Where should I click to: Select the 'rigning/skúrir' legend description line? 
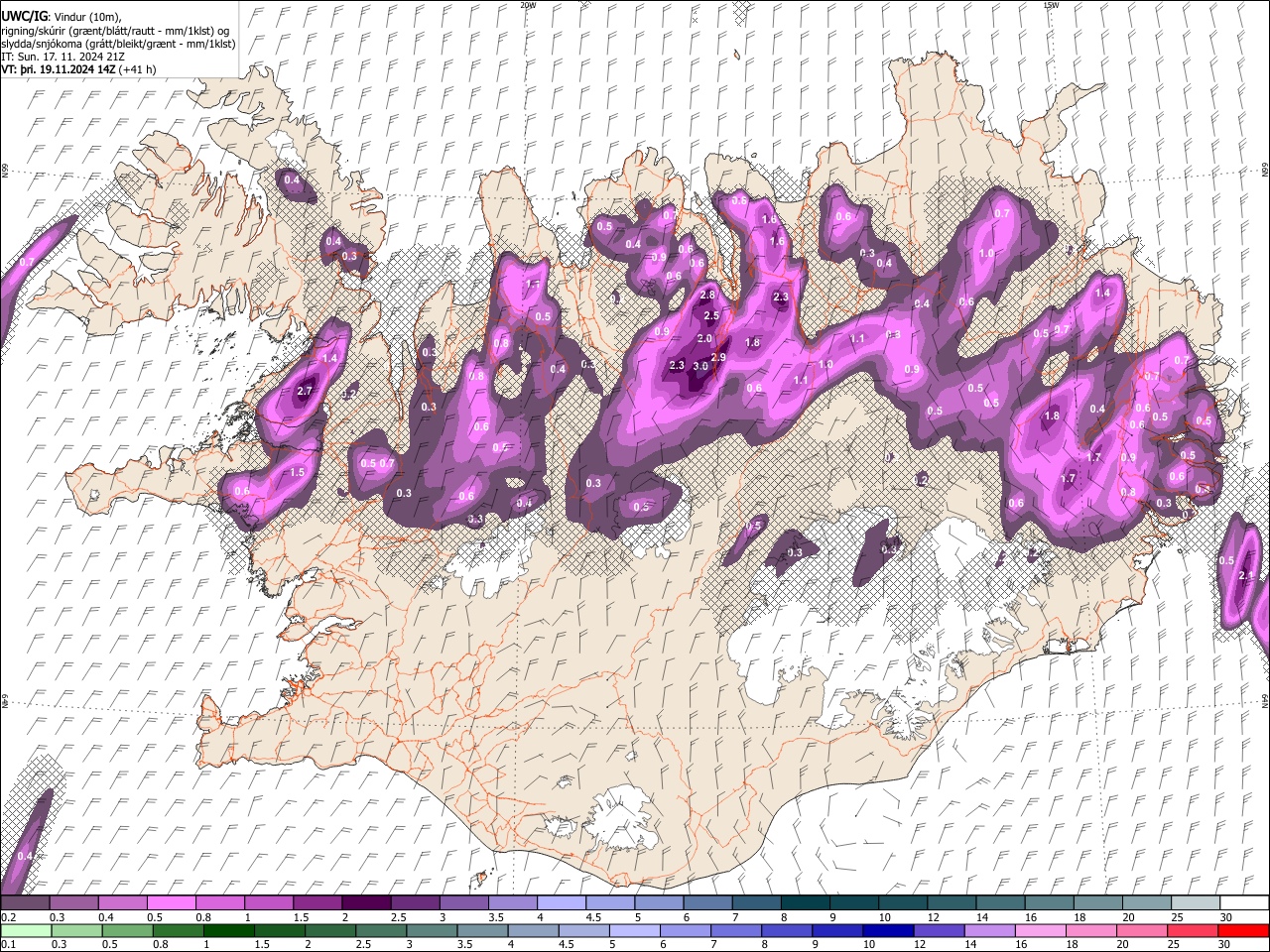(116, 31)
